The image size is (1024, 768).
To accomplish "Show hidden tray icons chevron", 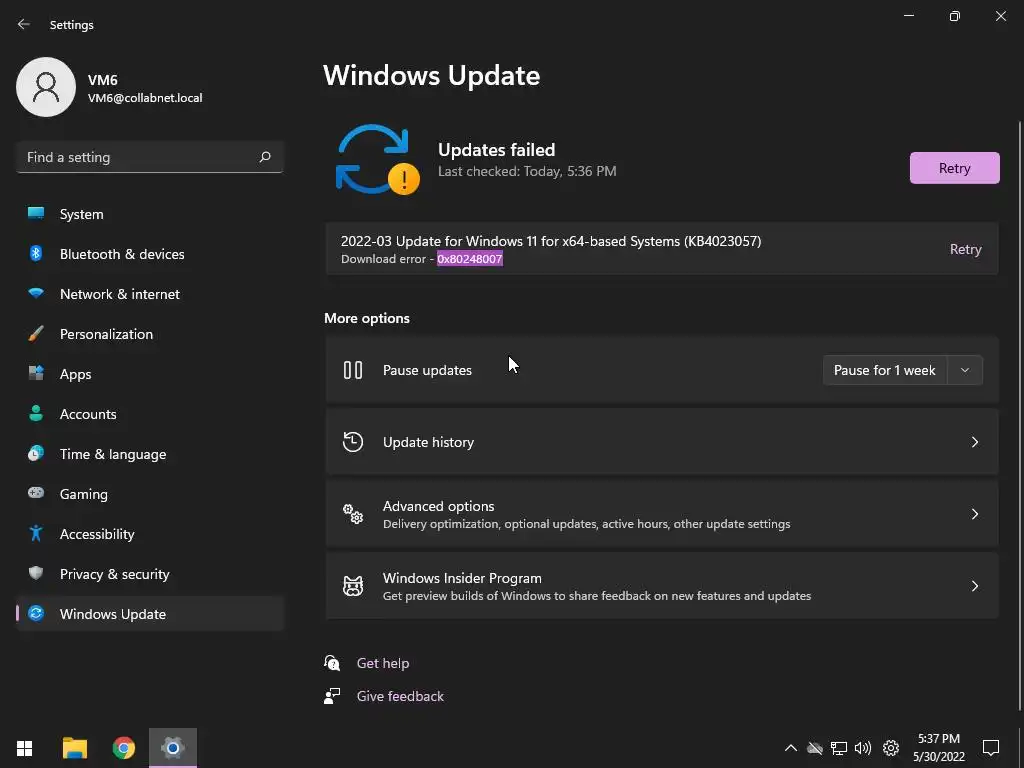I will click(x=790, y=748).
